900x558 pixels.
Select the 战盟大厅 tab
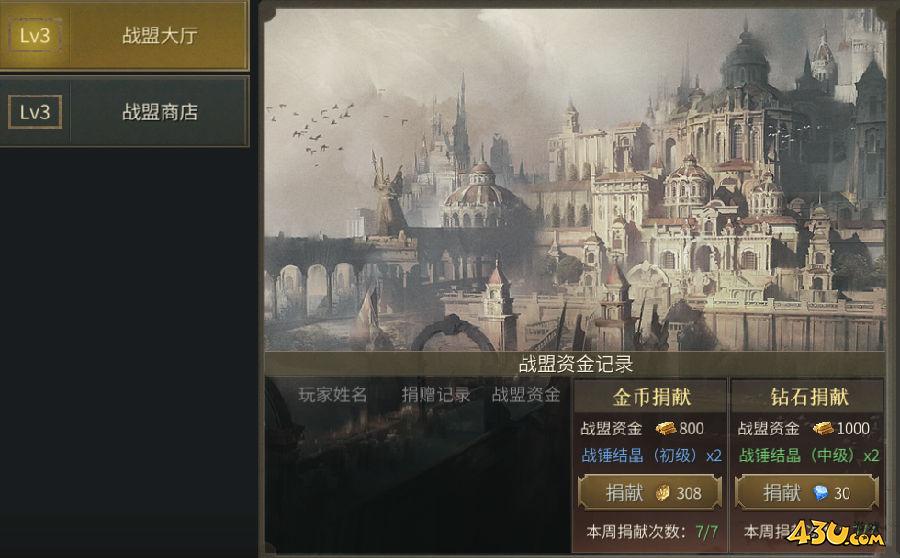[x=124, y=36]
